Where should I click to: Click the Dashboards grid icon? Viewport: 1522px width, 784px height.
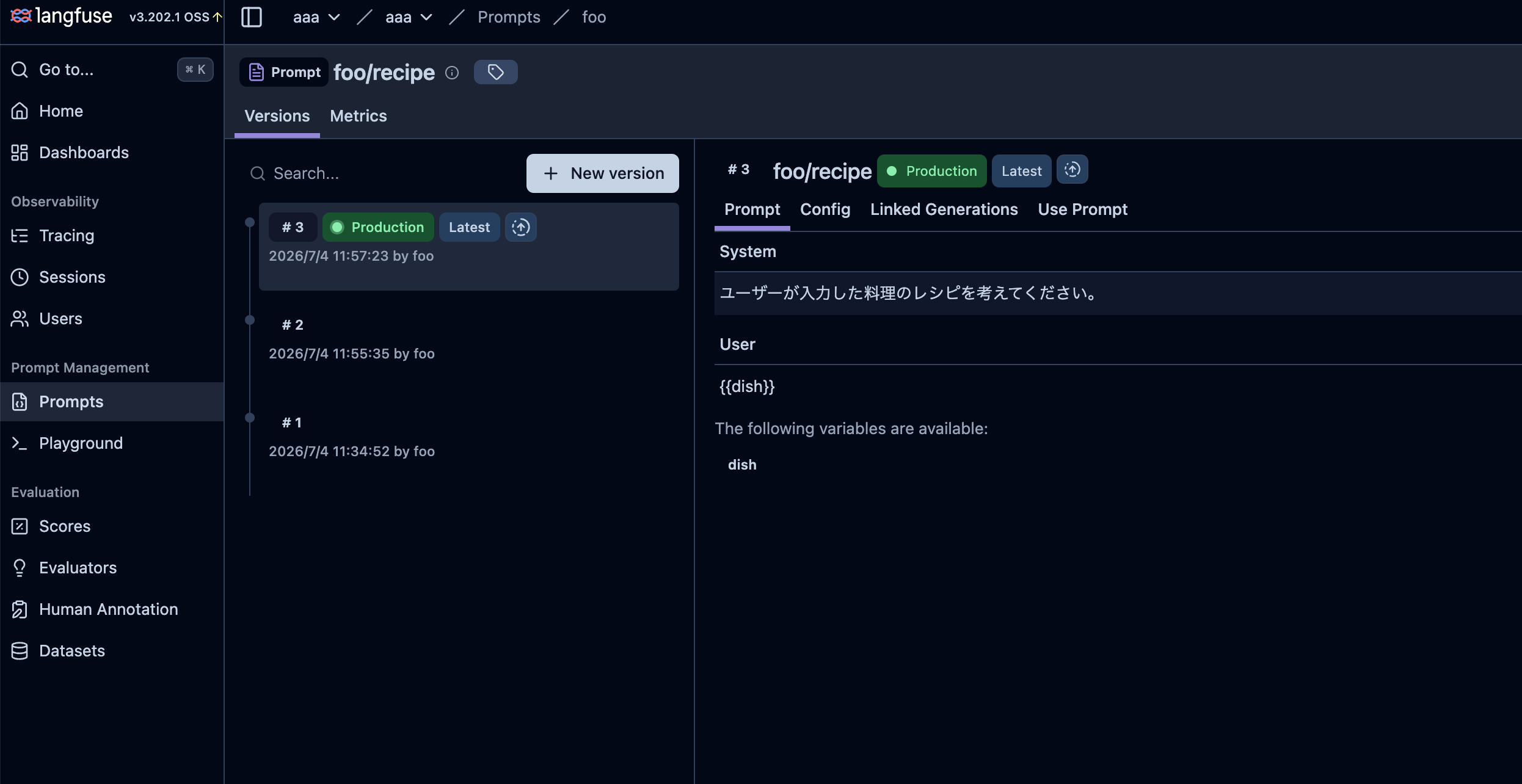20,153
